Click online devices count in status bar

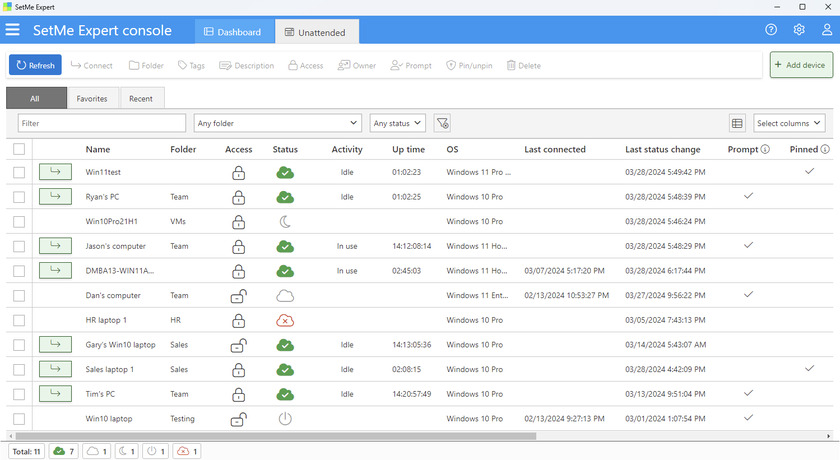[64, 451]
